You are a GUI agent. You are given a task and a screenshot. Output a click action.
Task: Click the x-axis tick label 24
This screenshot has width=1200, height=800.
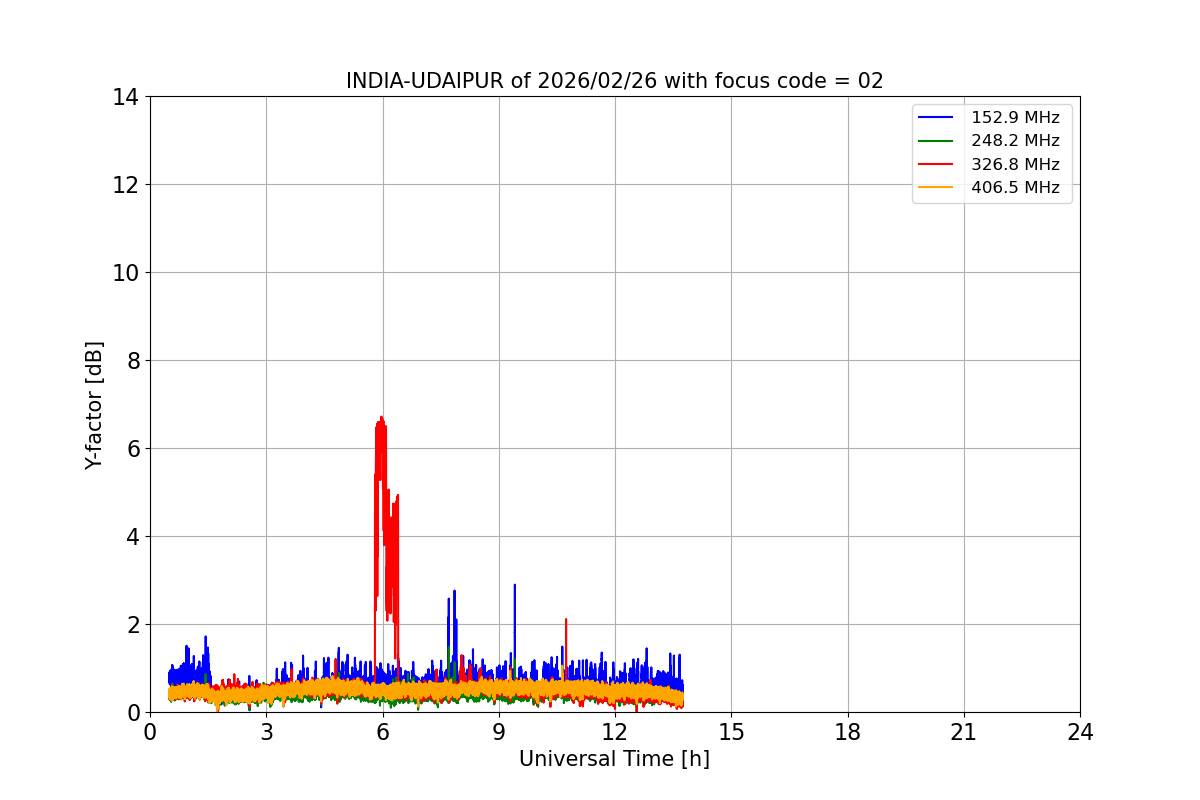pyautogui.click(x=1080, y=732)
